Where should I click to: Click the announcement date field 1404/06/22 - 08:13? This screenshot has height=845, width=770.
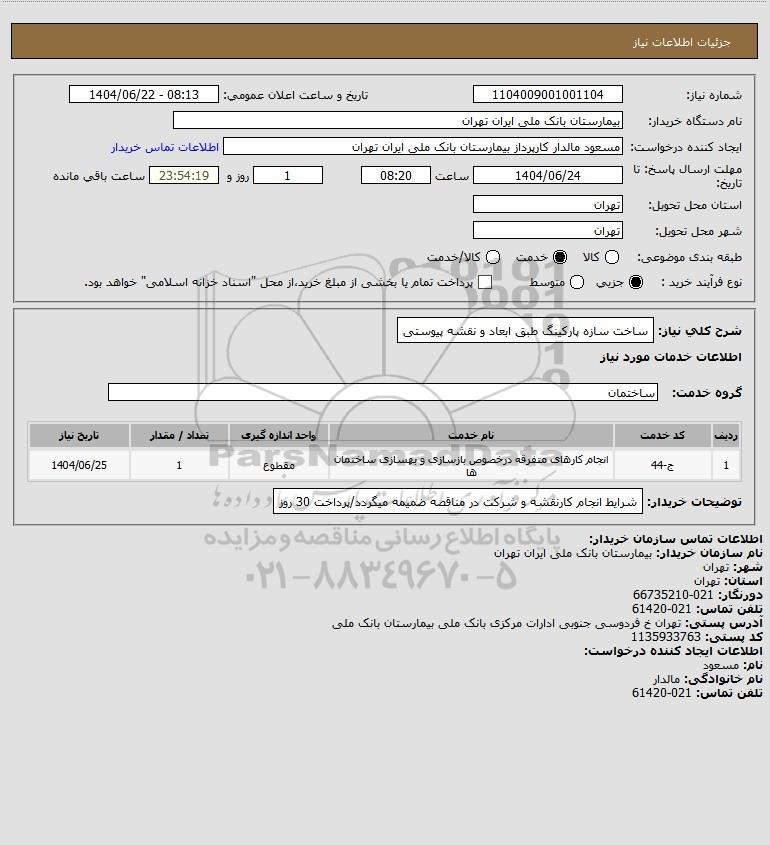tap(144, 94)
